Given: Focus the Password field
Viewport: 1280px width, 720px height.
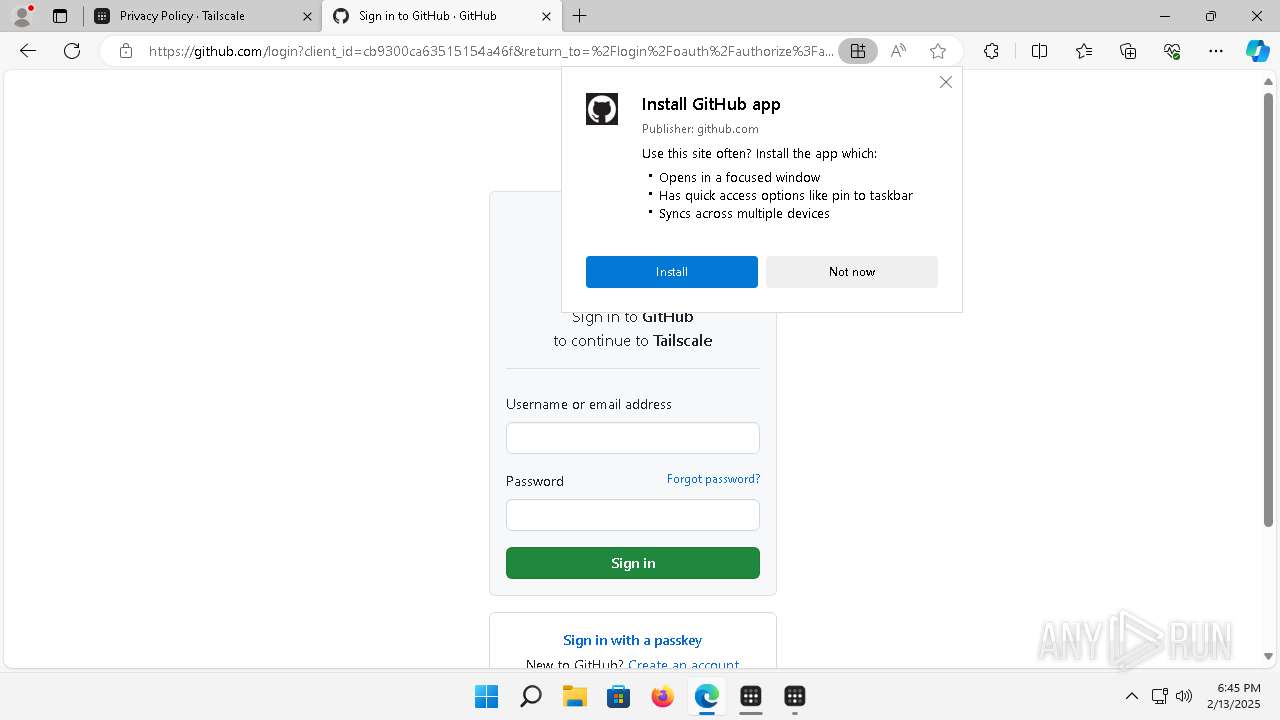Looking at the screenshot, I should (x=633, y=515).
